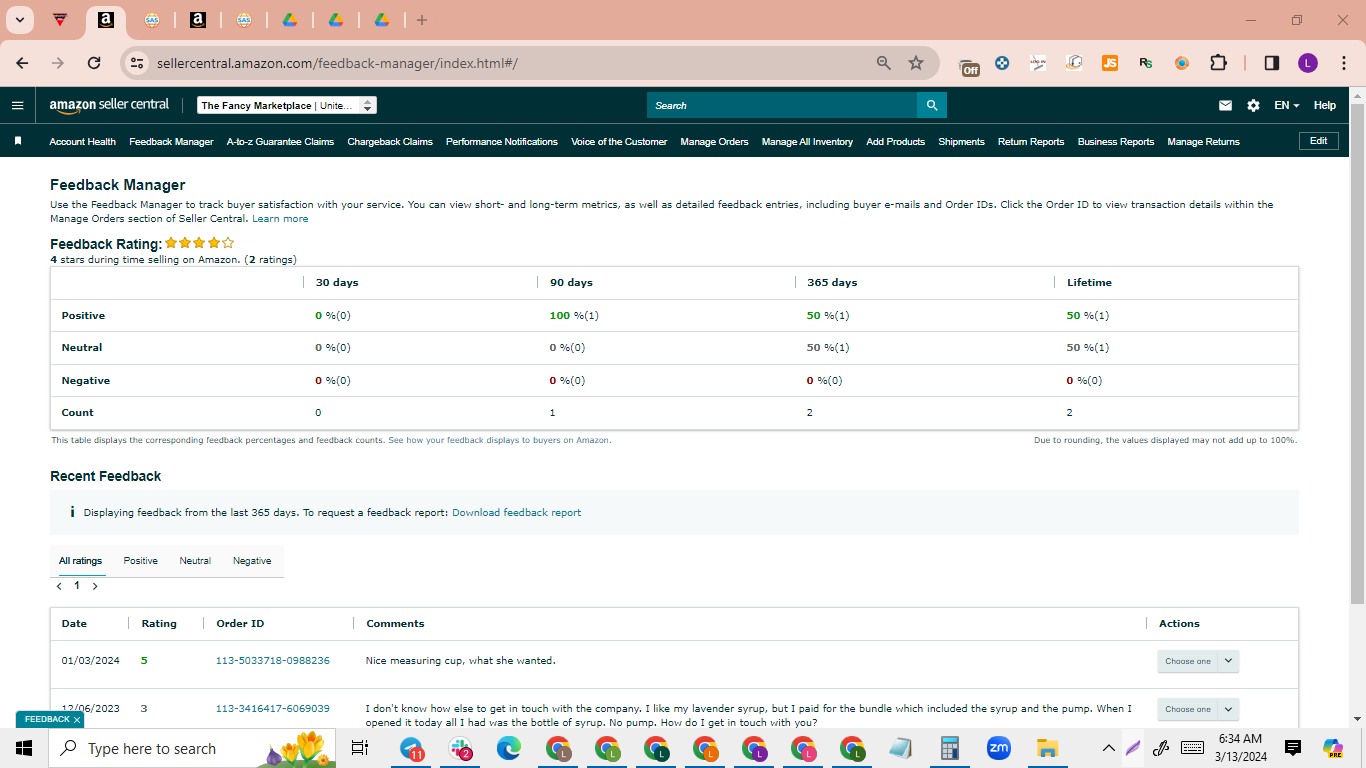Open Account Health in nav bar
The width and height of the screenshot is (1366, 768).
click(x=83, y=142)
